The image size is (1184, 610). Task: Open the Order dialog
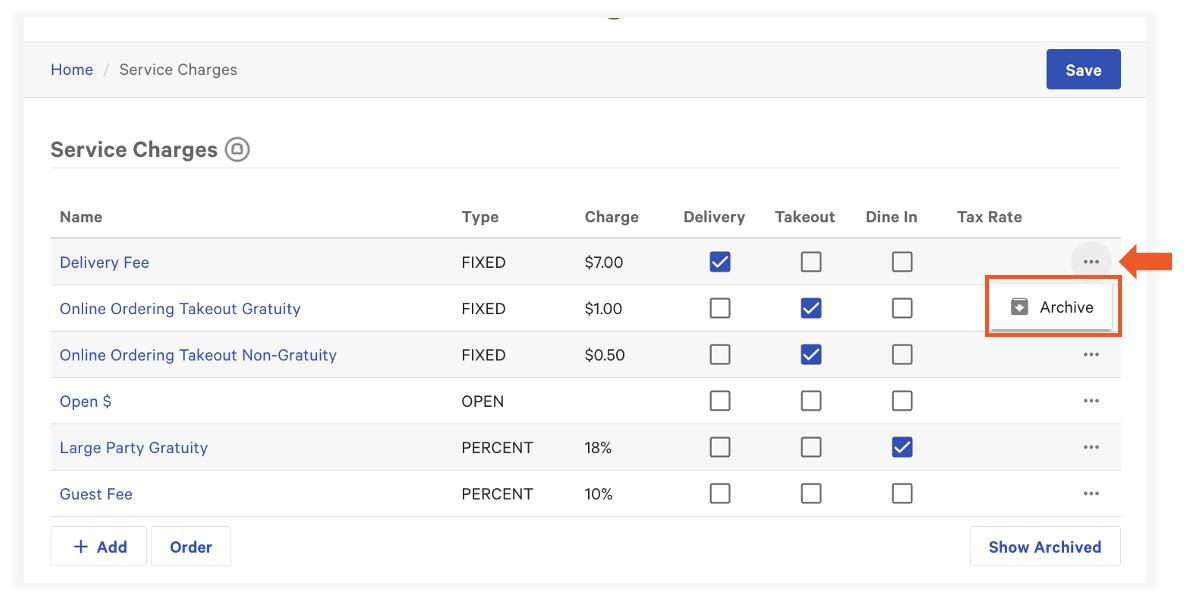pyautogui.click(x=190, y=546)
